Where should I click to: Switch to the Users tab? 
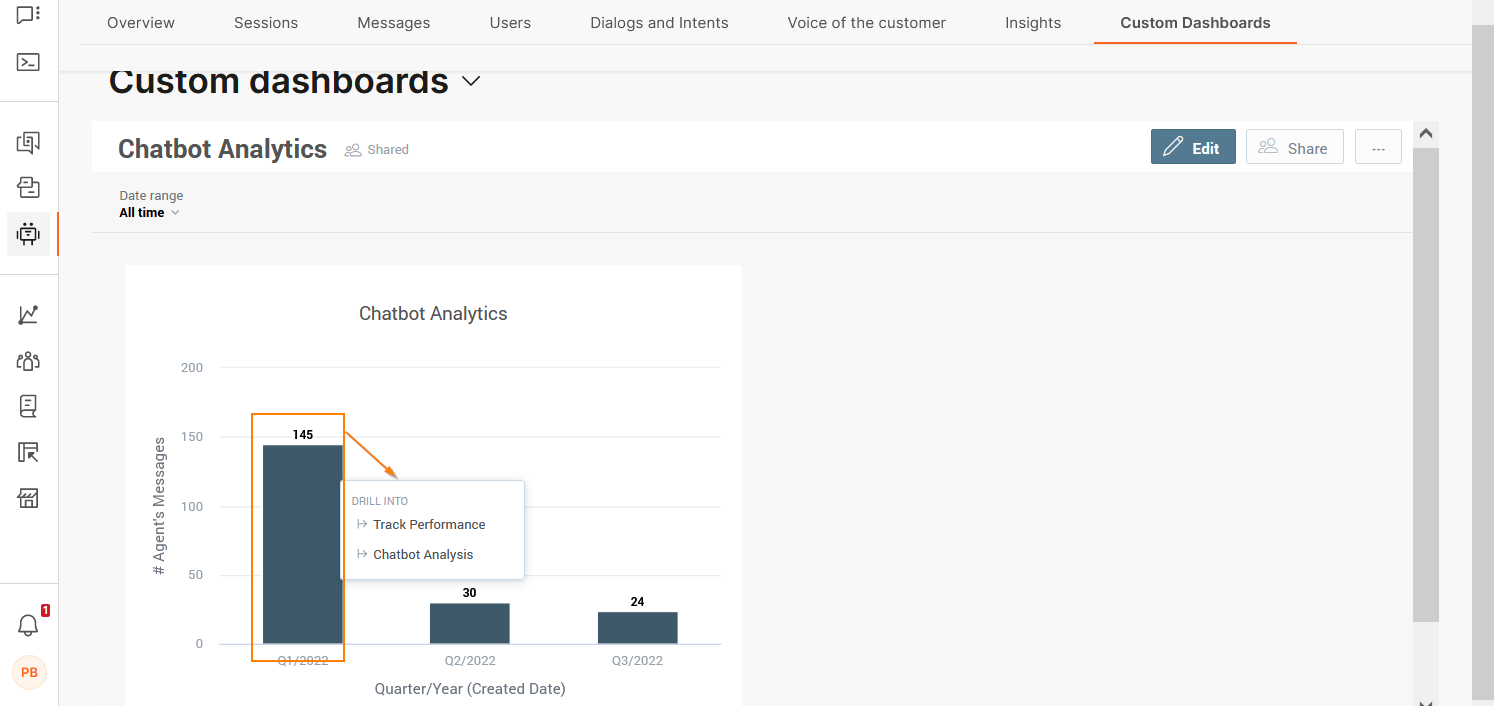coord(510,22)
